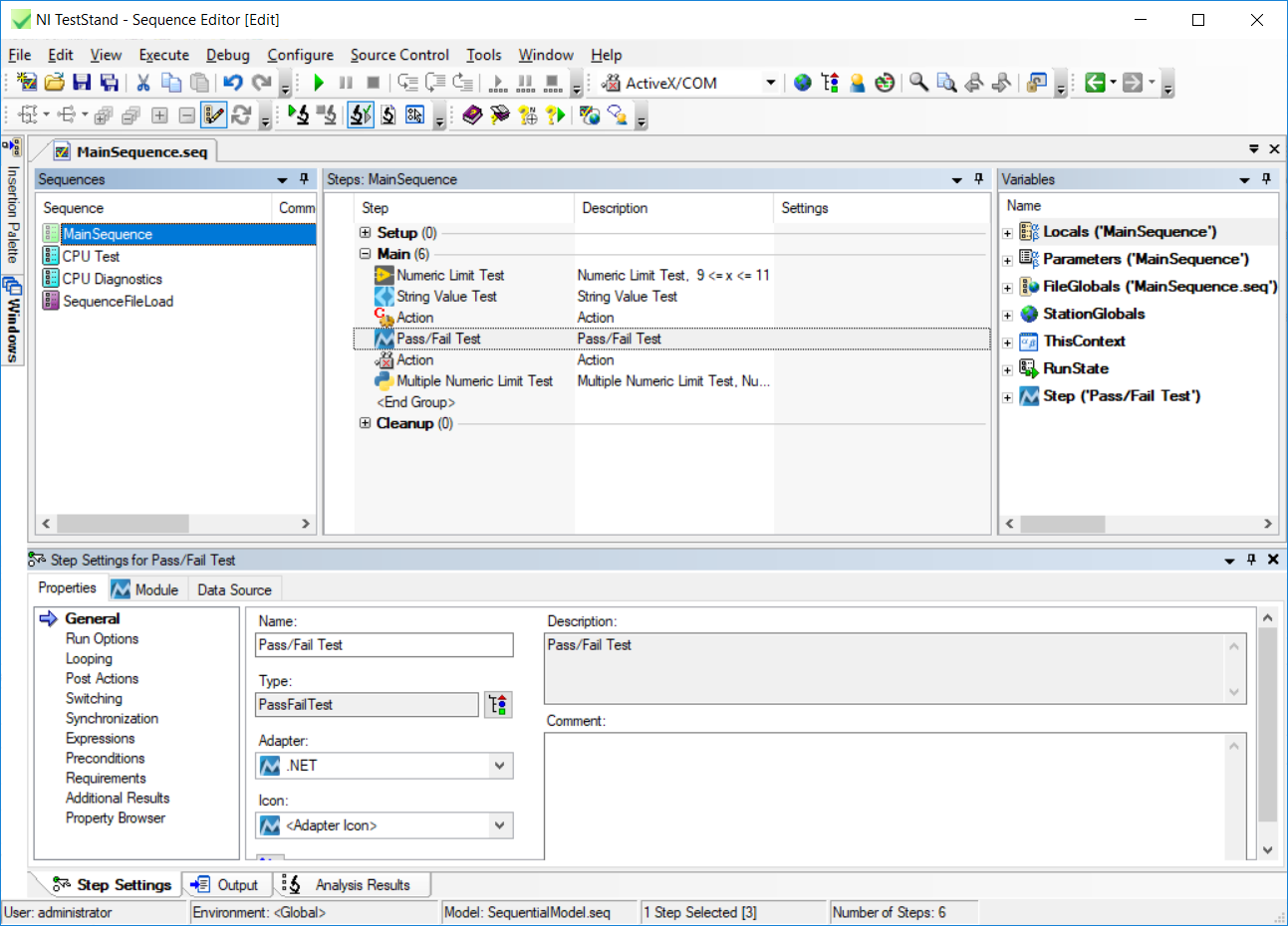Click the Find in Files icon
Image resolution: width=1288 pixels, height=926 pixels.
point(946,83)
